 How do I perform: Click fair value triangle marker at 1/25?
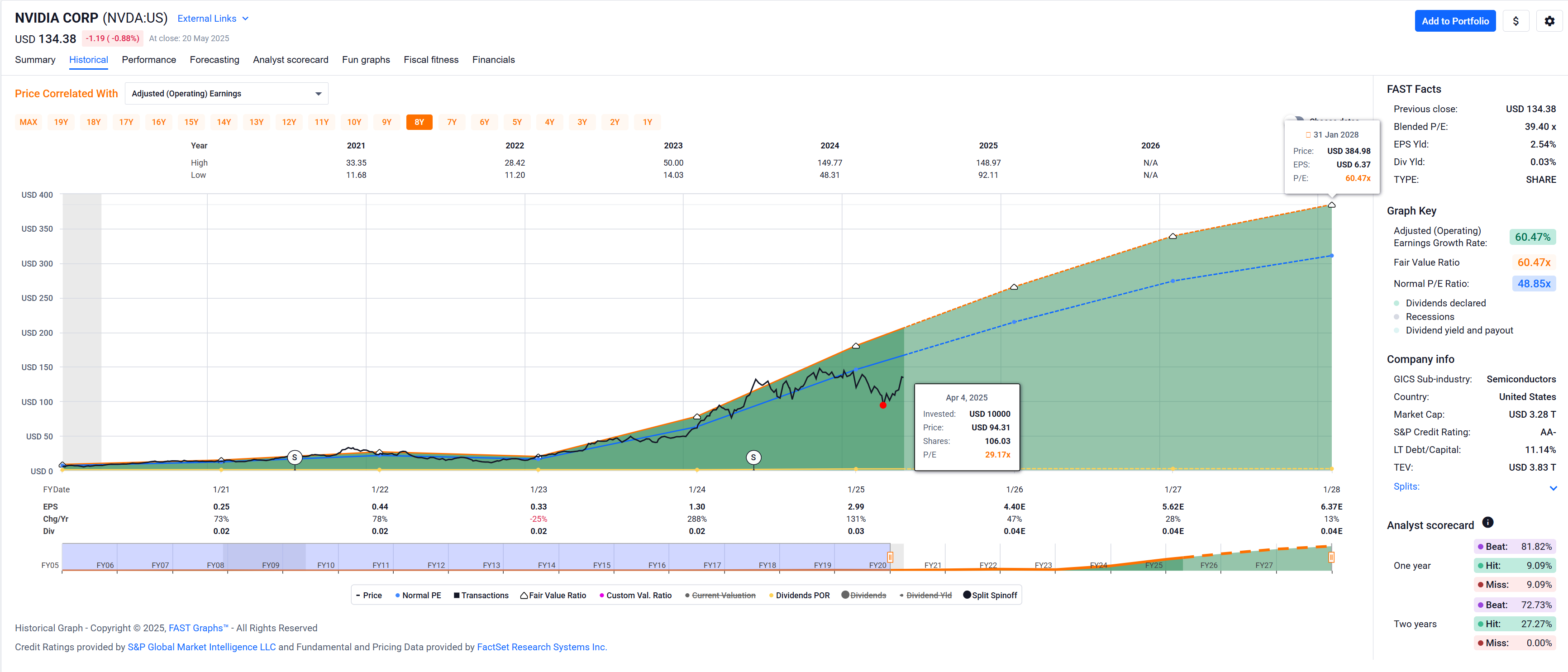(x=856, y=346)
